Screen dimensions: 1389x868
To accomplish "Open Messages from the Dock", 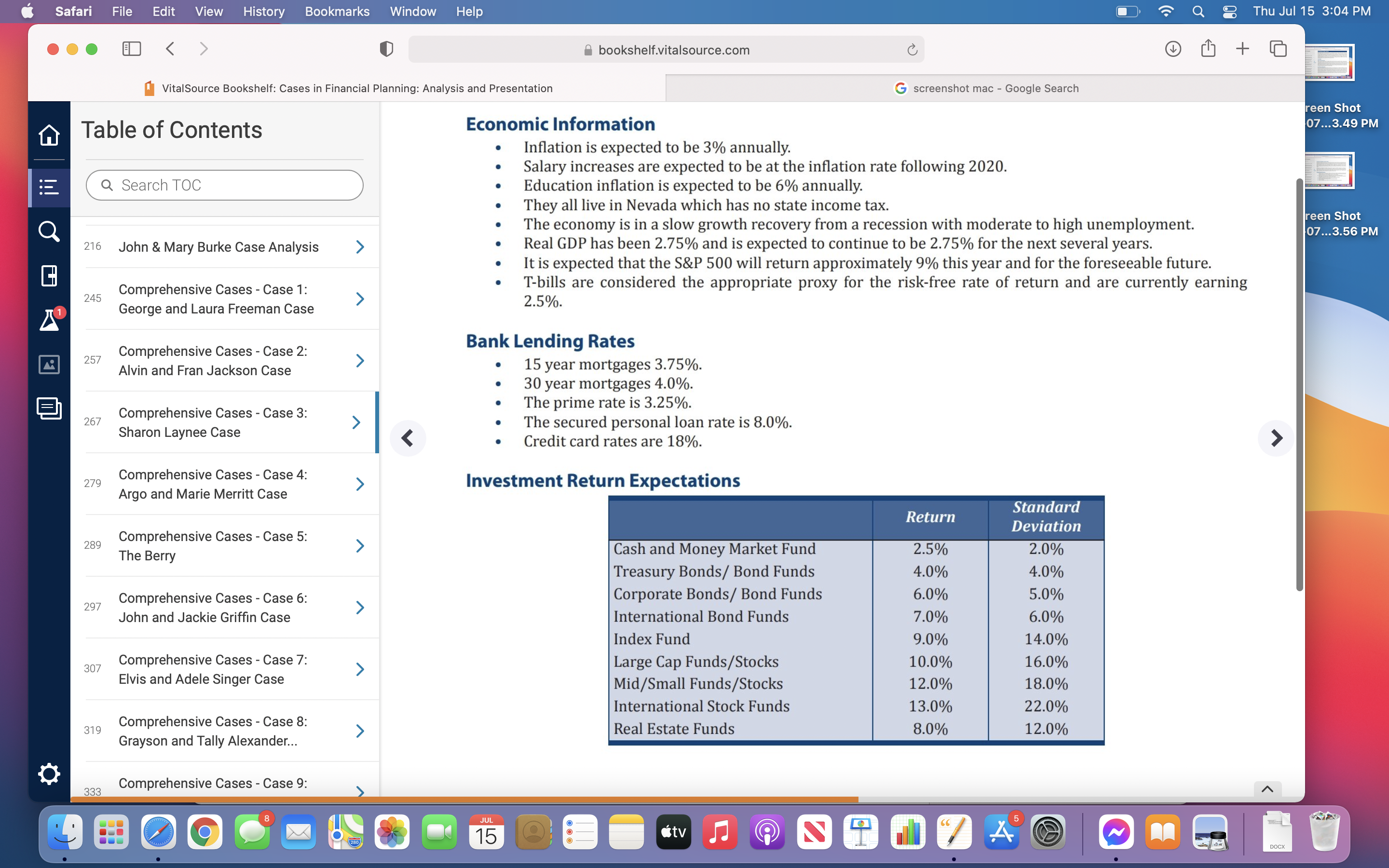I will pyautogui.click(x=252, y=832).
